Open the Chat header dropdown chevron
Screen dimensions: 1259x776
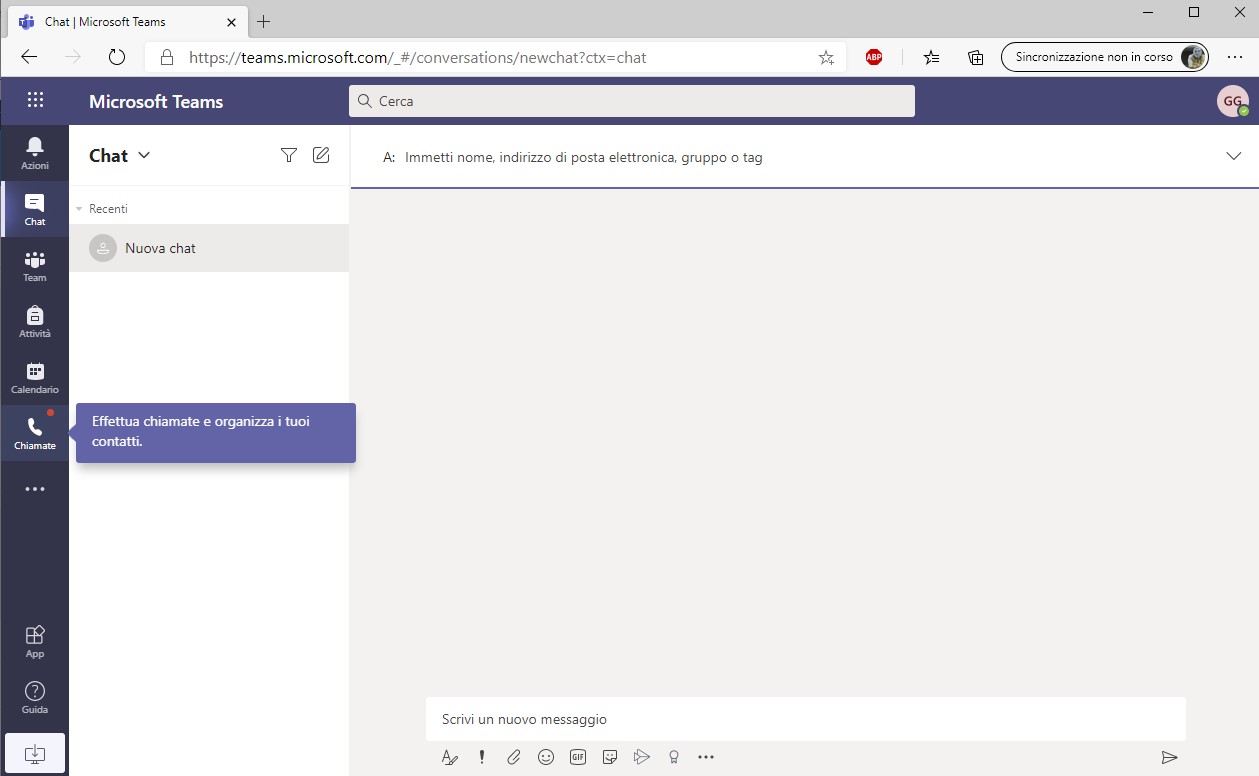tap(144, 155)
